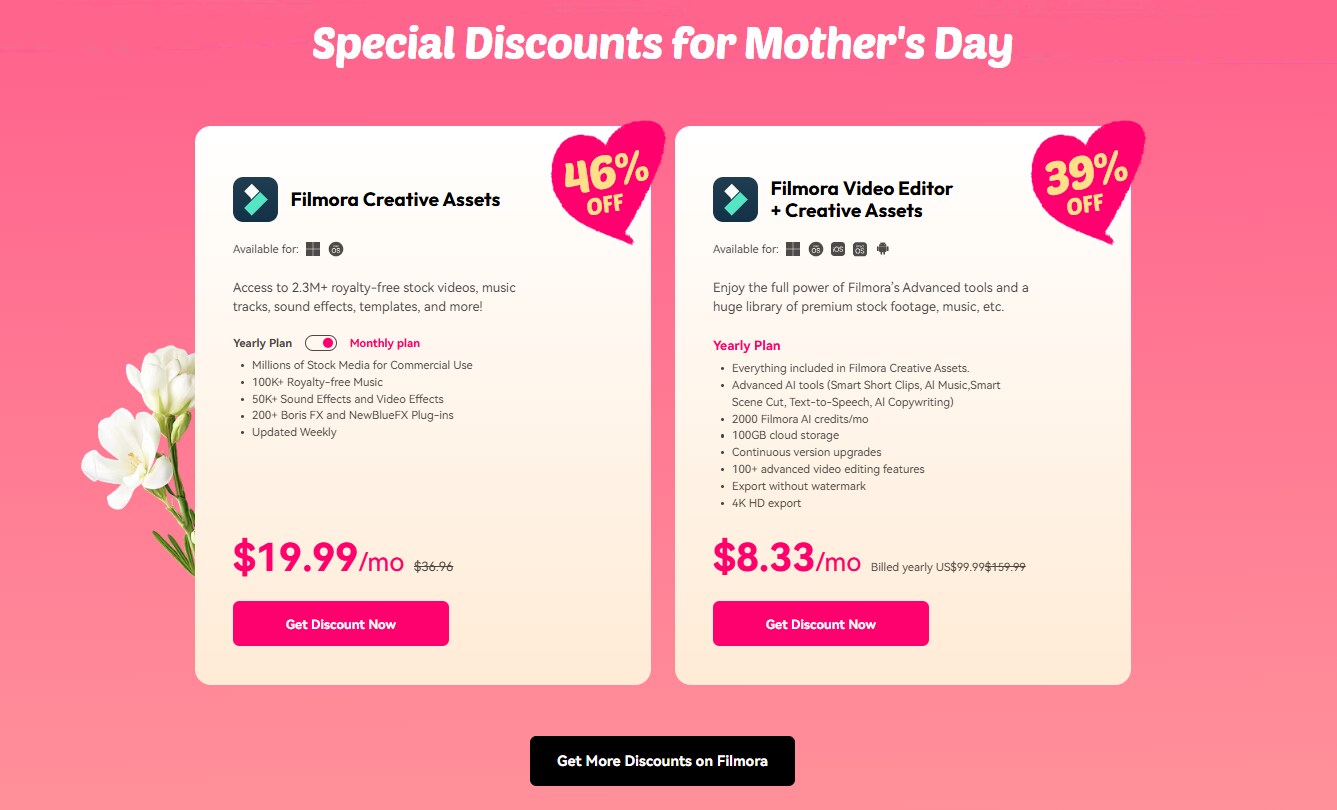The image size is (1337, 810).
Task: Click the Windows icon in the Creative Assets card
Action: pos(313,249)
